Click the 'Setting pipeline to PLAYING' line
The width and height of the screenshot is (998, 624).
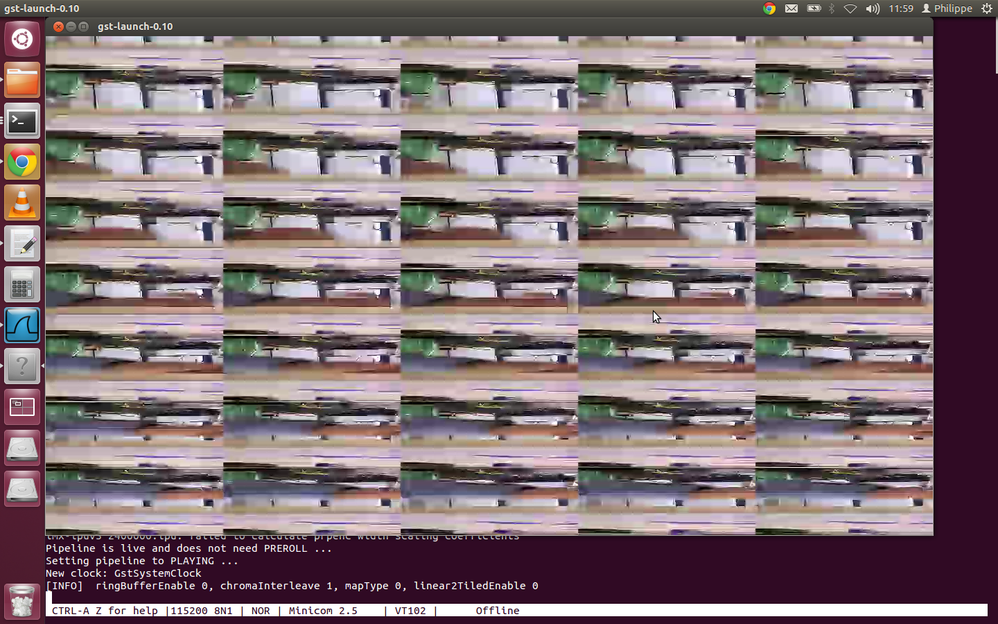(141, 561)
